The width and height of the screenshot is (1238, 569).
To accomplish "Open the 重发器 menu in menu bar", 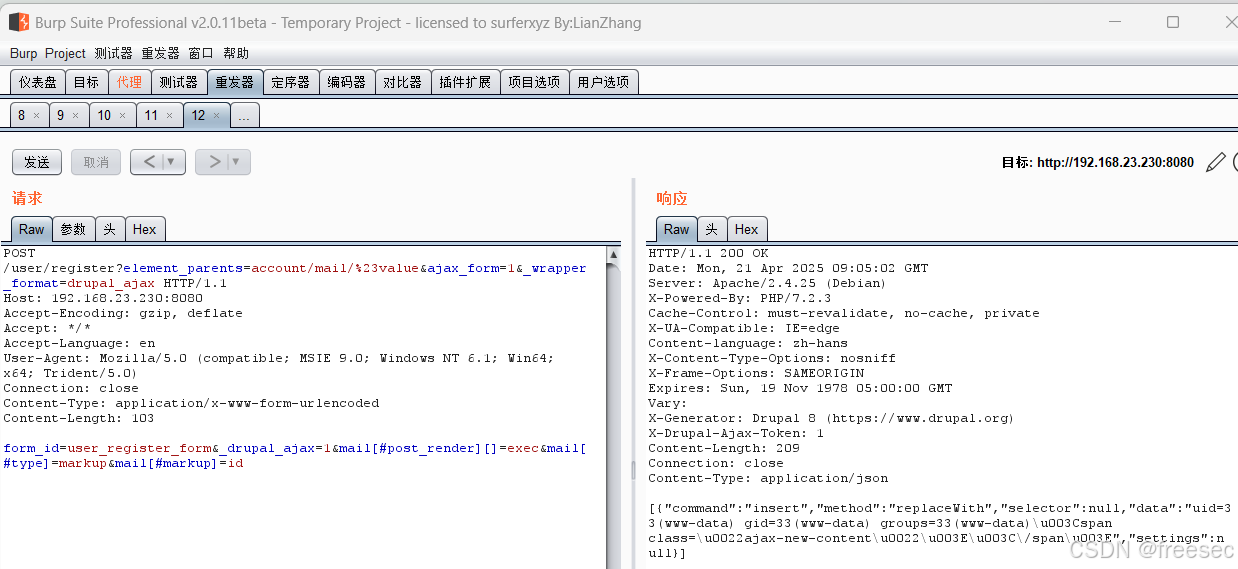I will point(160,53).
